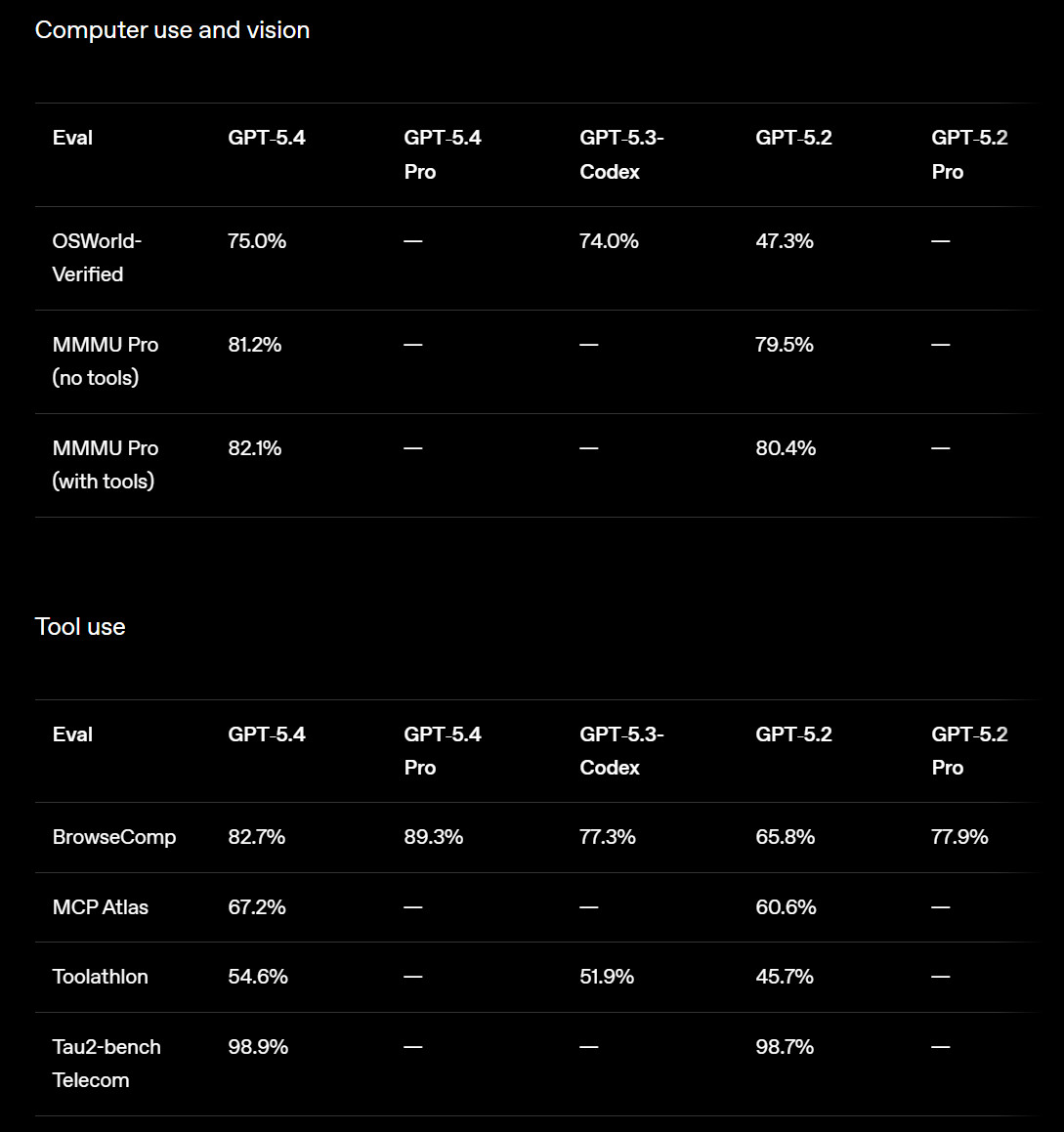1064x1132 pixels.
Task: Click the "Computer use and vision" heading
Action: click(x=172, y=30)
